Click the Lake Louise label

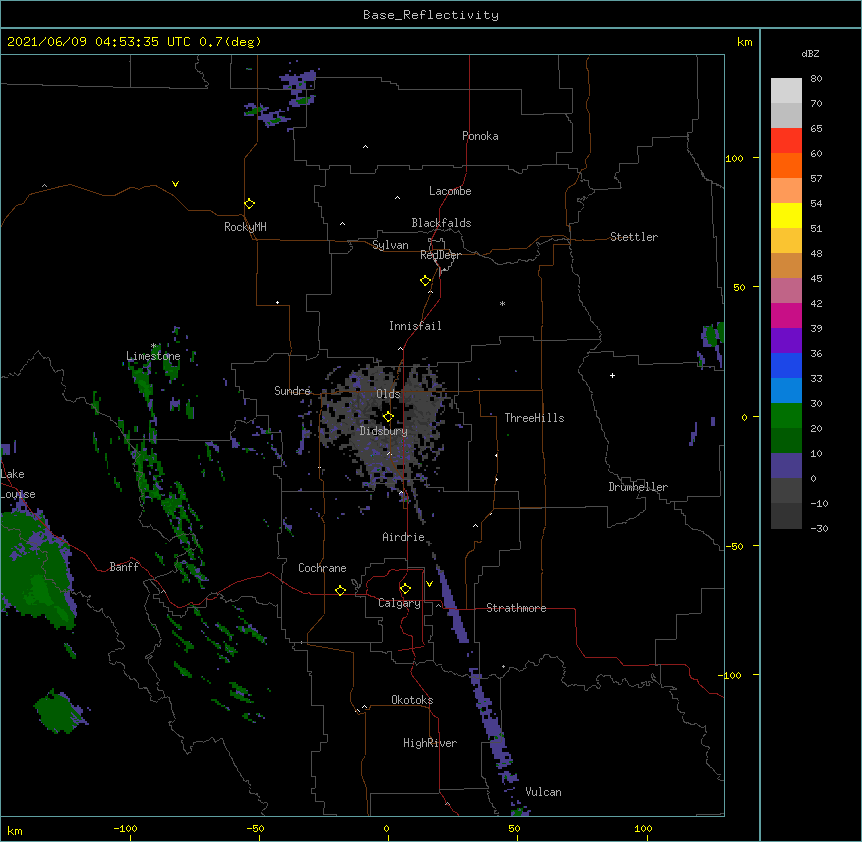pyautogui.click(x=17, y=484)
